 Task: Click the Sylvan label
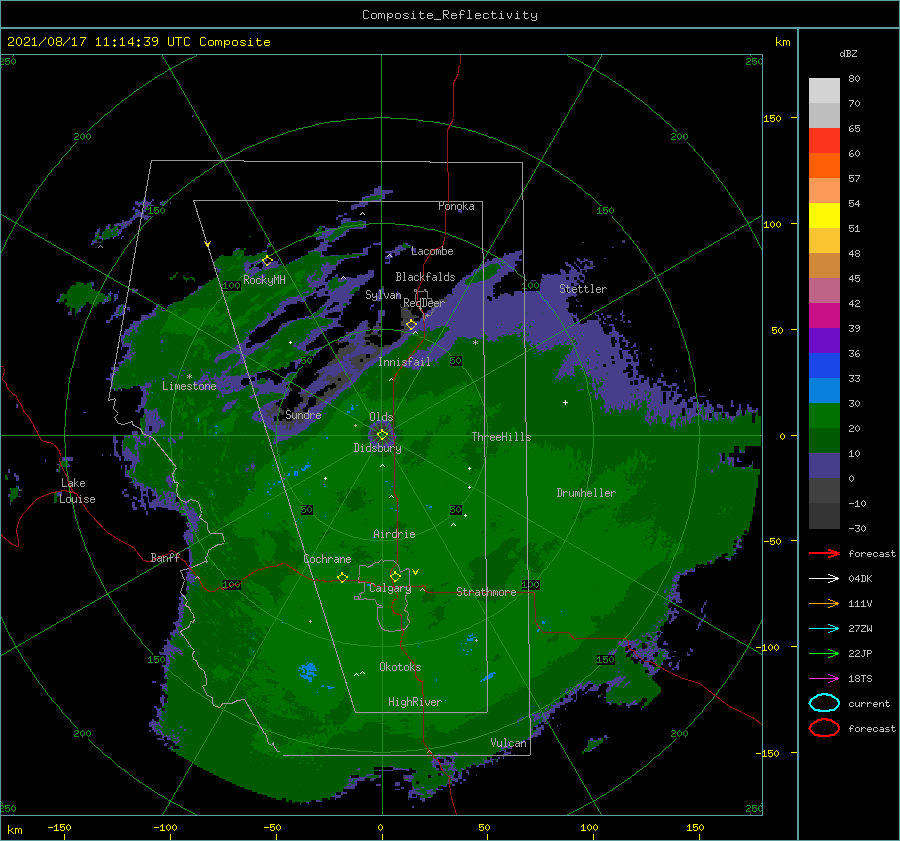pos(383,295)
